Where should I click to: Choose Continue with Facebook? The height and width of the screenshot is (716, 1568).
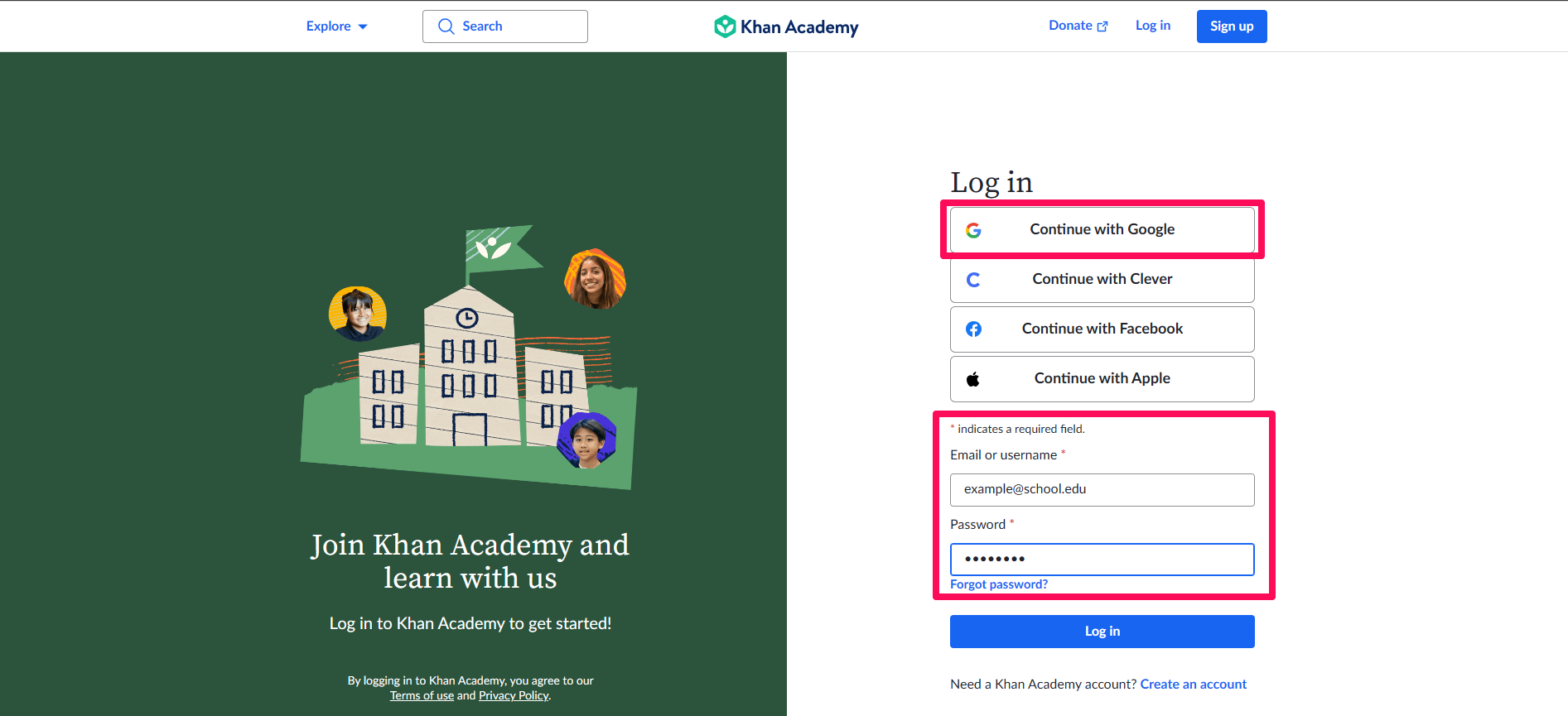(1102, 329)
